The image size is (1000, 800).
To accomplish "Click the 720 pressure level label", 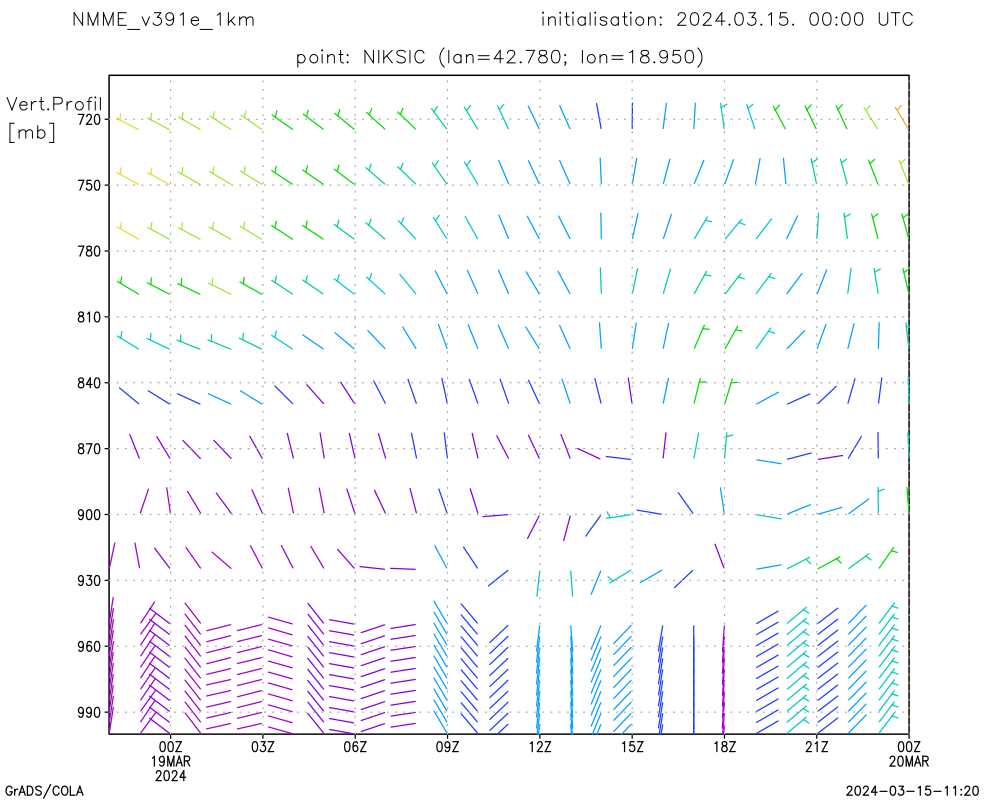I will [x=90, y=119].
